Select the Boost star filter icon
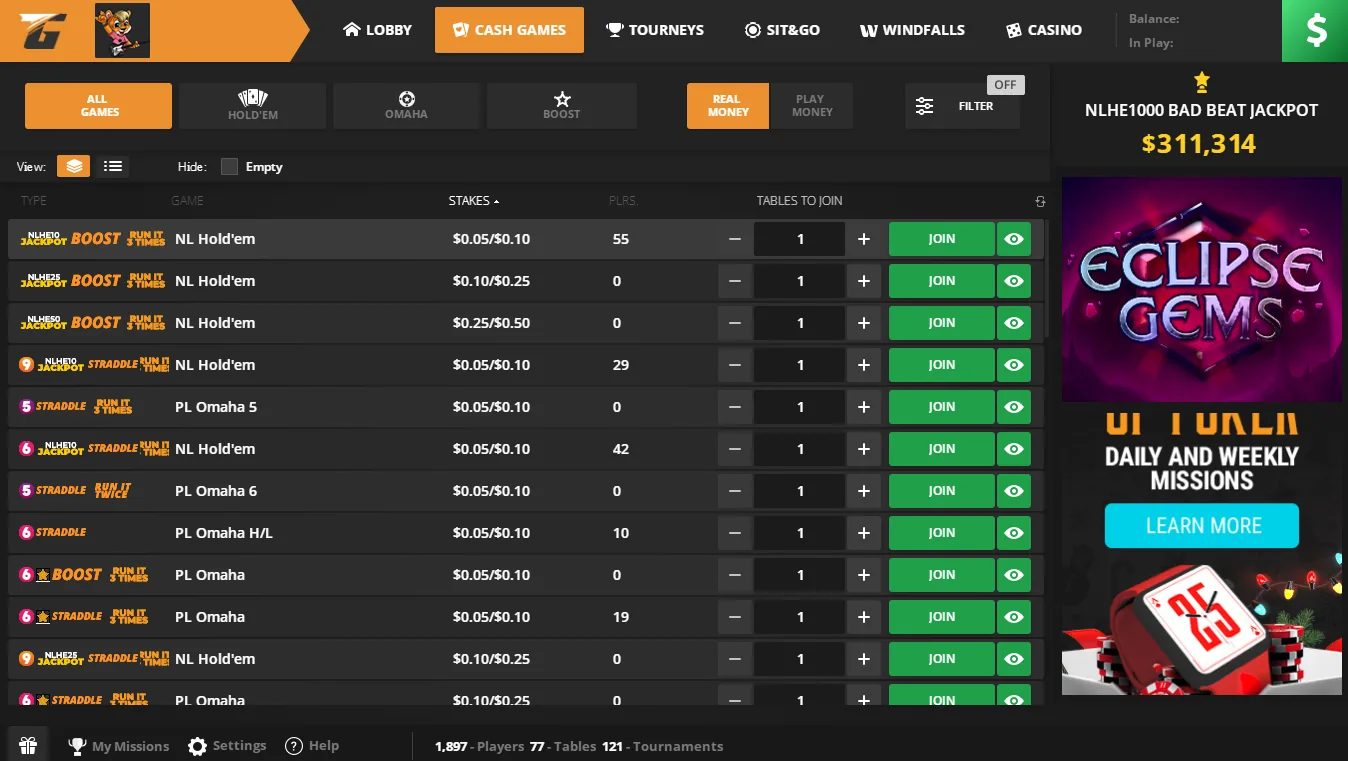This screenshot has height=761, width=1348. 561,100
